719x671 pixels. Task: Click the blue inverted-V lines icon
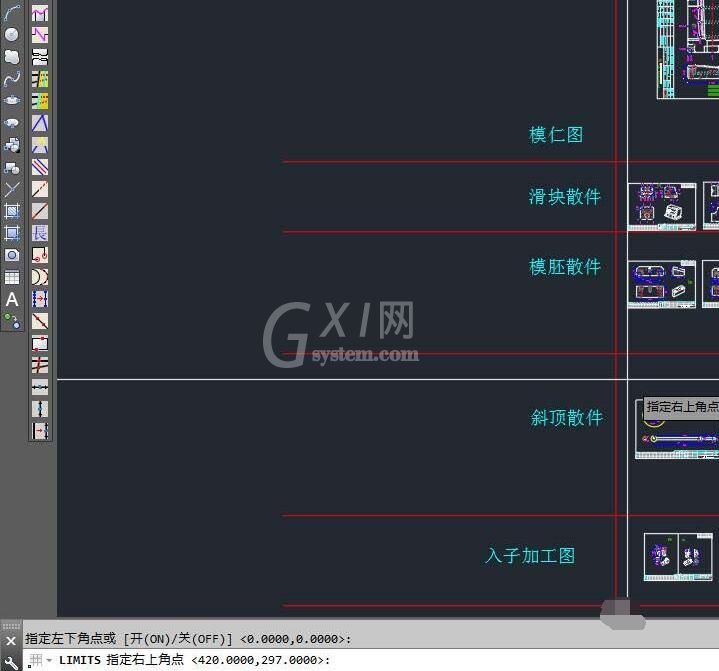(40, 123)
